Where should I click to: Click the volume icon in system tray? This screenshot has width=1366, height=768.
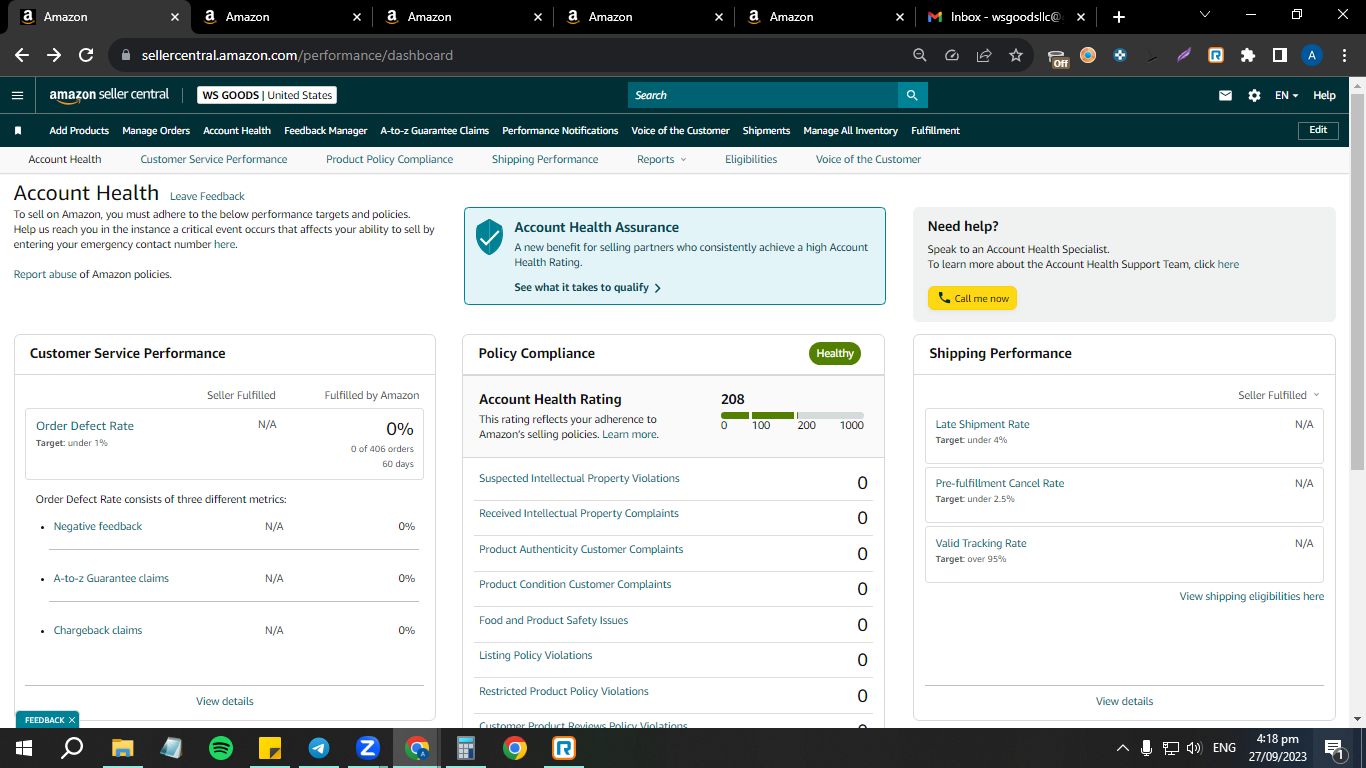(1194, 747)
